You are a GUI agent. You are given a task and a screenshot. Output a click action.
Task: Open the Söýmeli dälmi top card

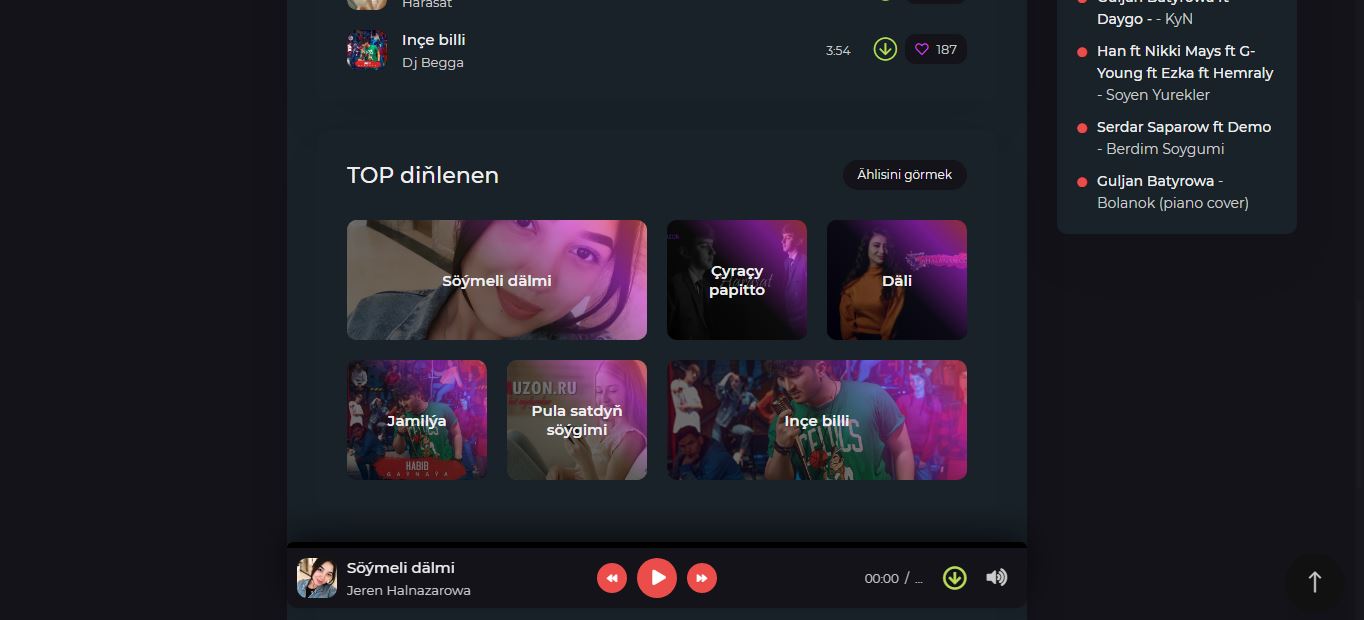coord(497,280)
